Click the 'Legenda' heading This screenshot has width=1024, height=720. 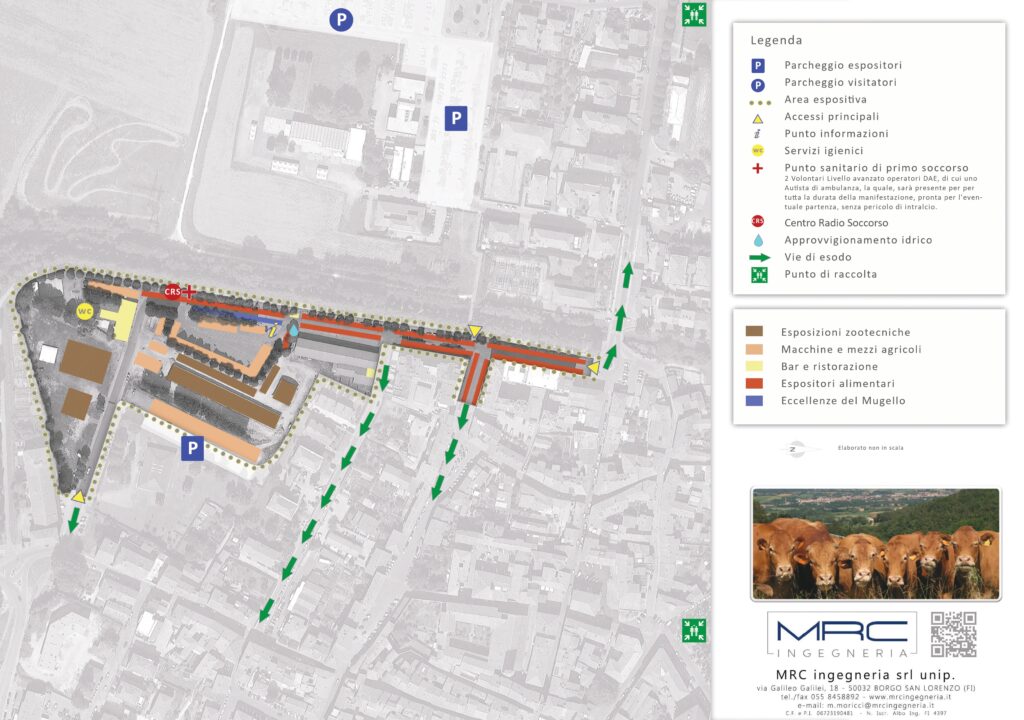pos(776,40)
